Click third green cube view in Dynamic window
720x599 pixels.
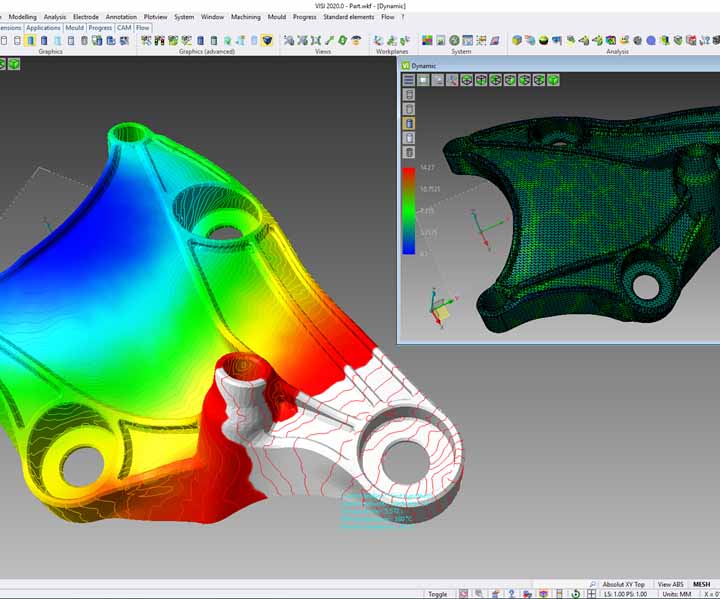click(x=495, y=80)
